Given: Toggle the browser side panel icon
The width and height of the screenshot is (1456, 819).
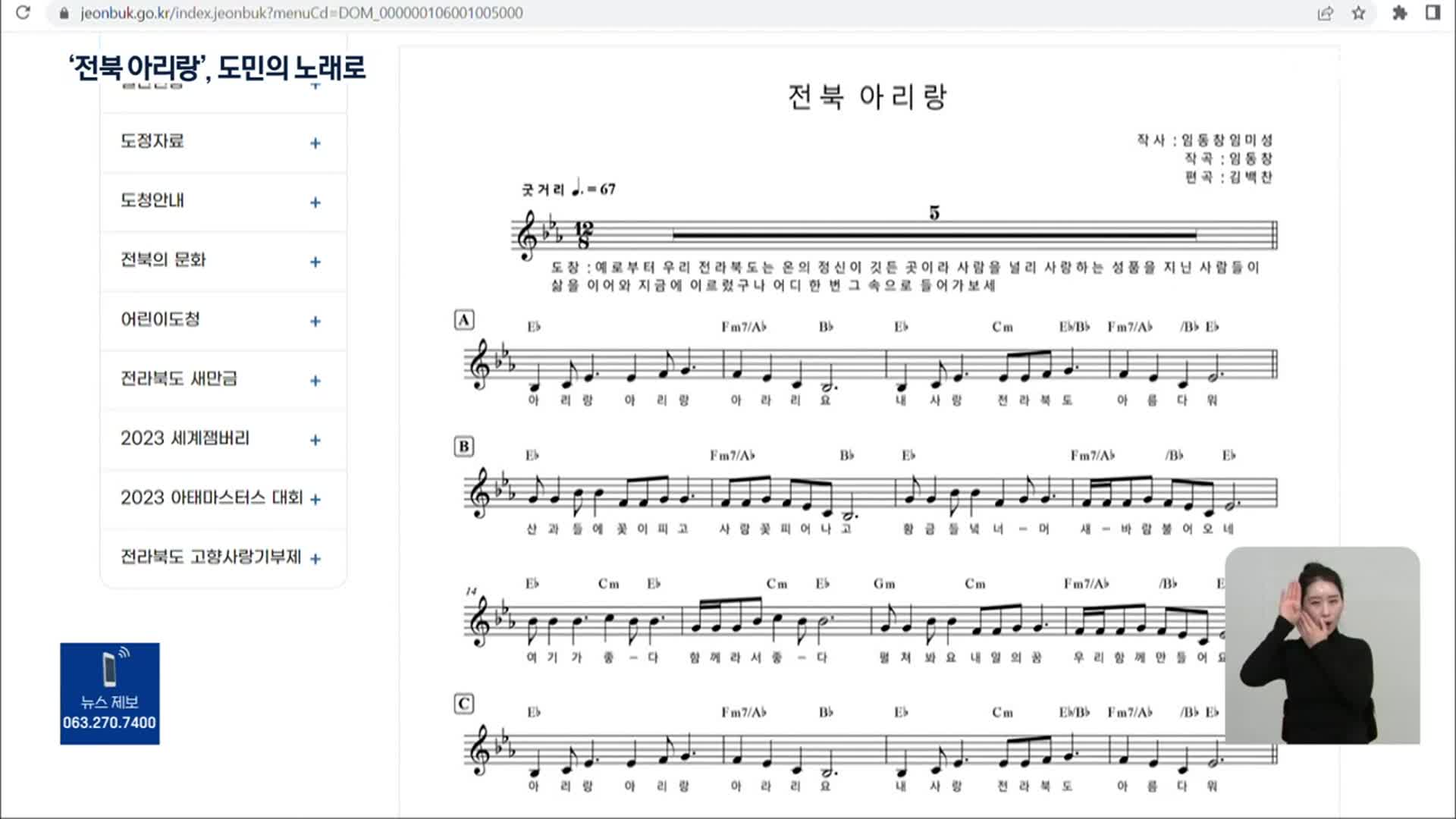Looking at the screenshot, I should tap(1432, 13).
